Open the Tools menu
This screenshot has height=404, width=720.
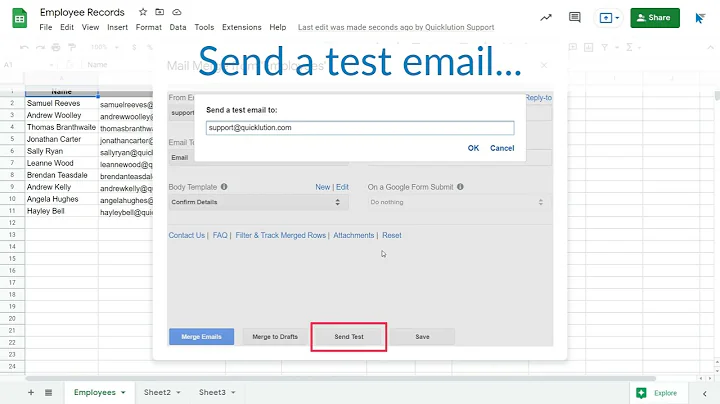coord(204,27)
